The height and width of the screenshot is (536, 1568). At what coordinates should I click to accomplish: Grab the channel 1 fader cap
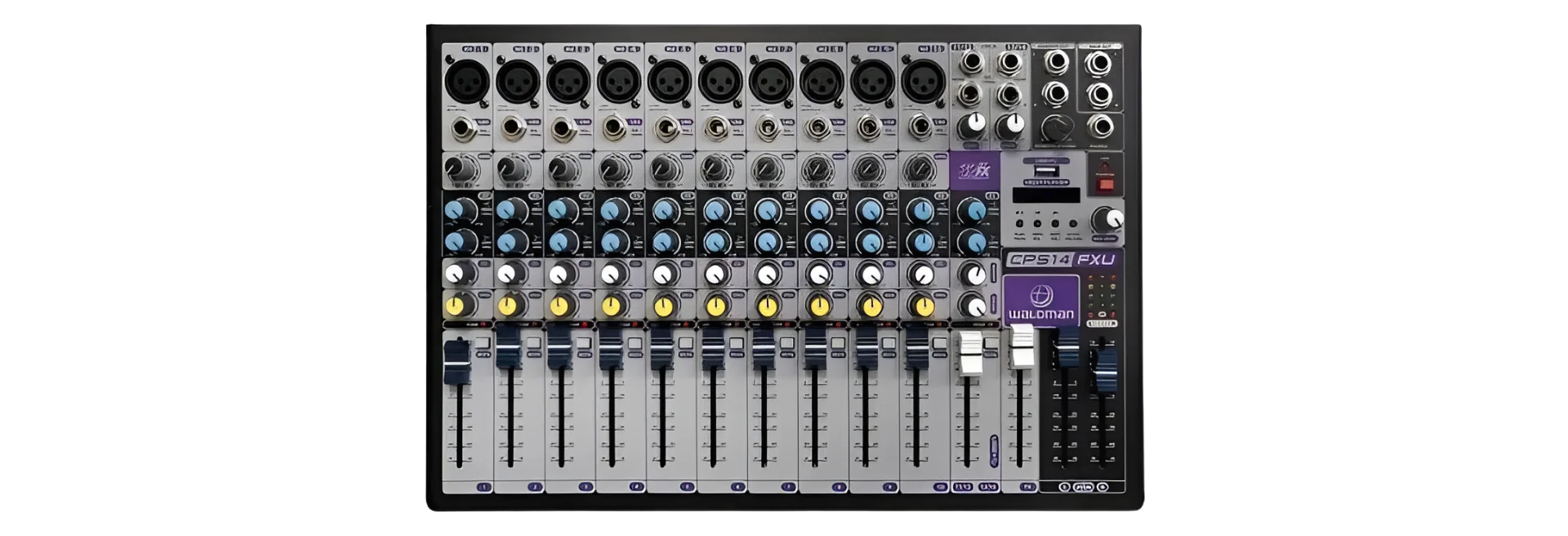[457, 361]
